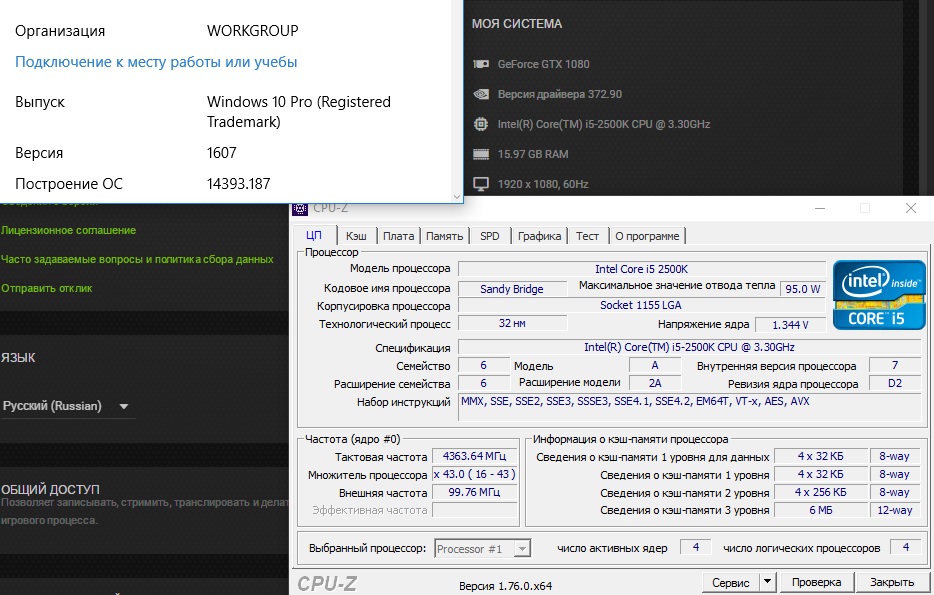This screenshot has width=934, height=595.
Task: Click the 6 МБ level 3 cache value
Action: click(820, 510)
